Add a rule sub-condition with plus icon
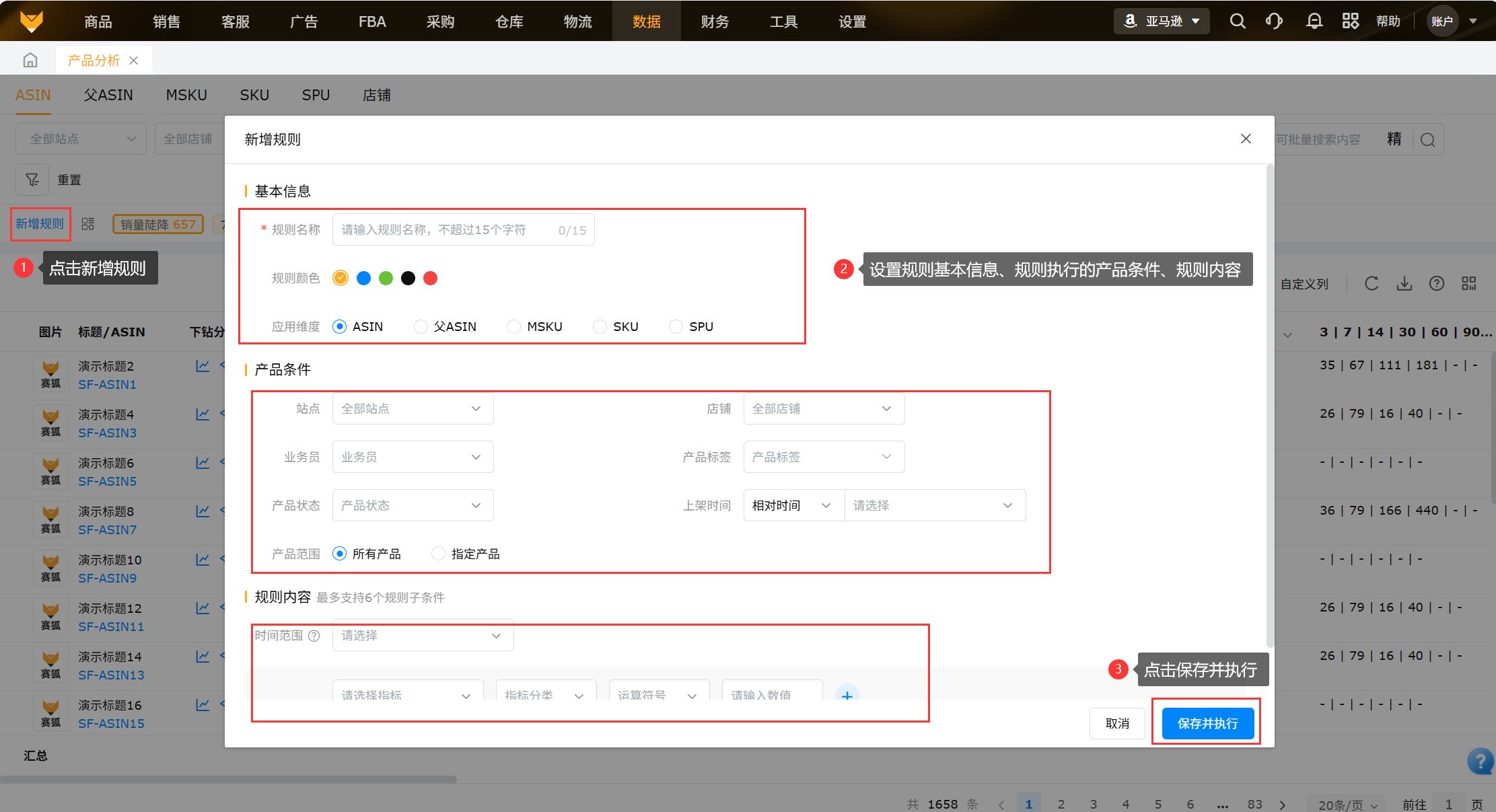Viewport: 1496px width, 812px height. [847, 694]
